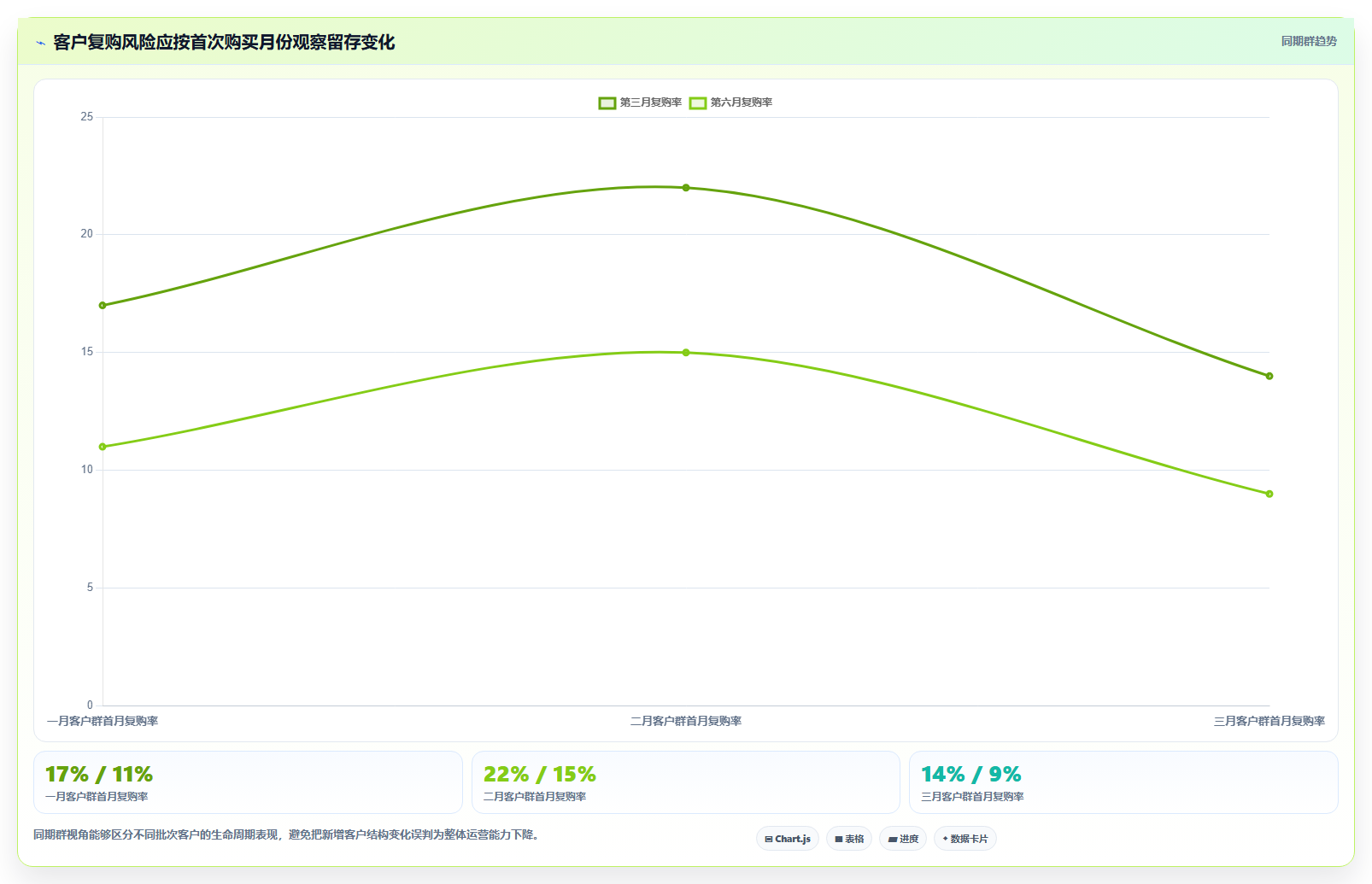Click dark green peak point at 二月客户群
This screenshot has height=884, width=1372.
[x=686, y=188]
